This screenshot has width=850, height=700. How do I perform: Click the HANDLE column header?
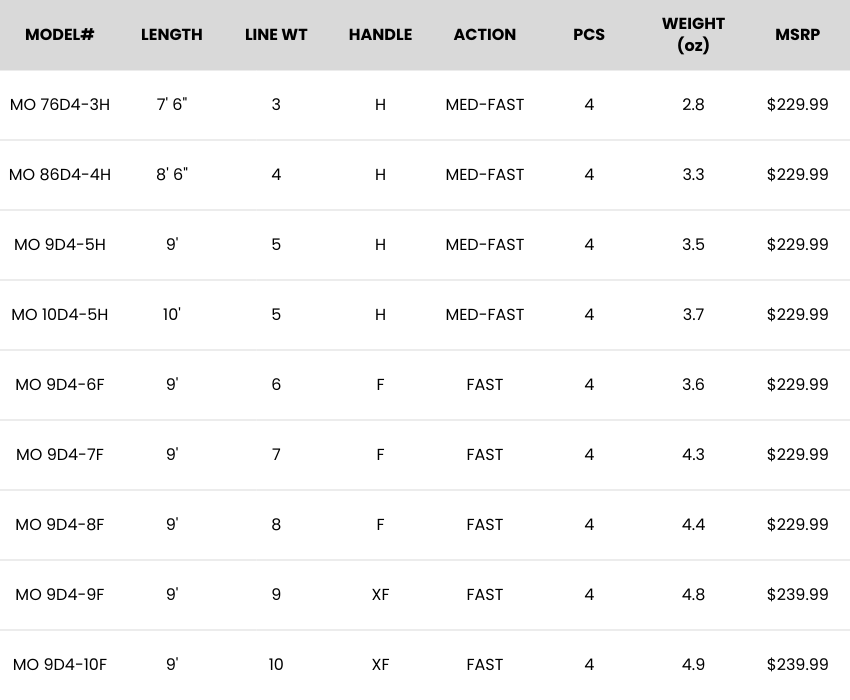click(380, 34)
